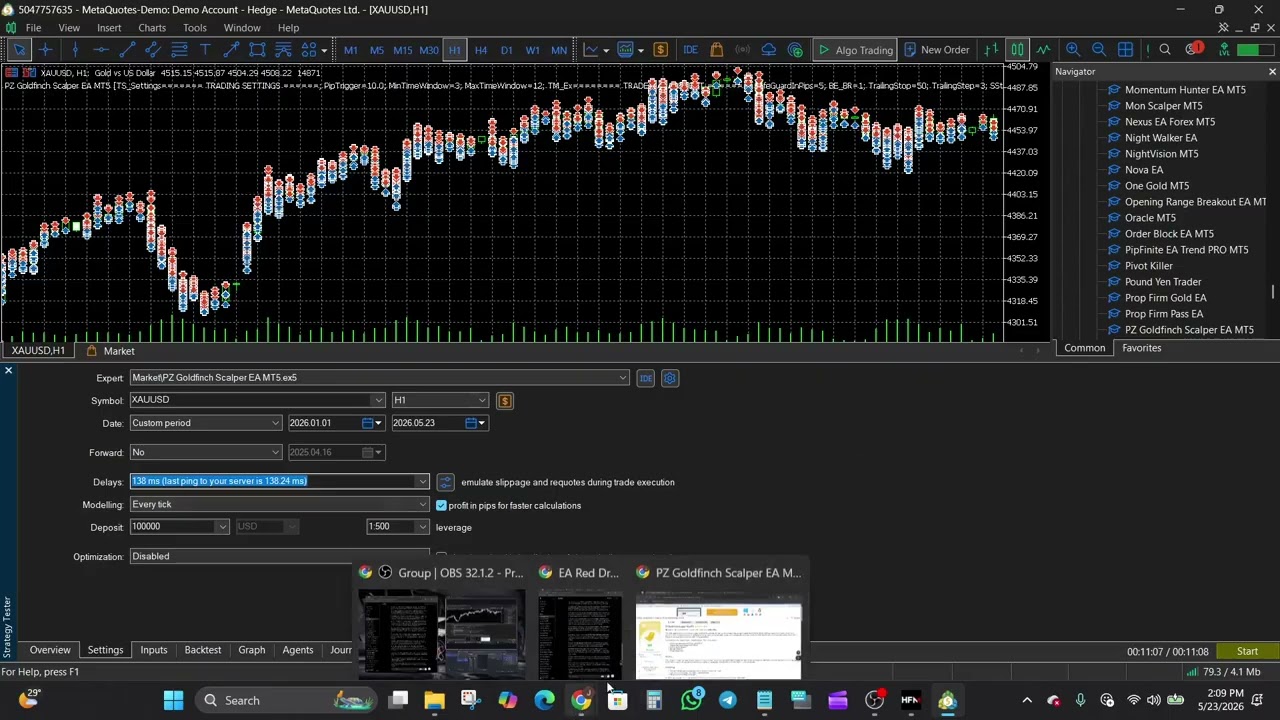The width and height of the screenshot is (1280, 720).
Task: Switch chart to M15 timeframe
Action: (x=402, y=50)
